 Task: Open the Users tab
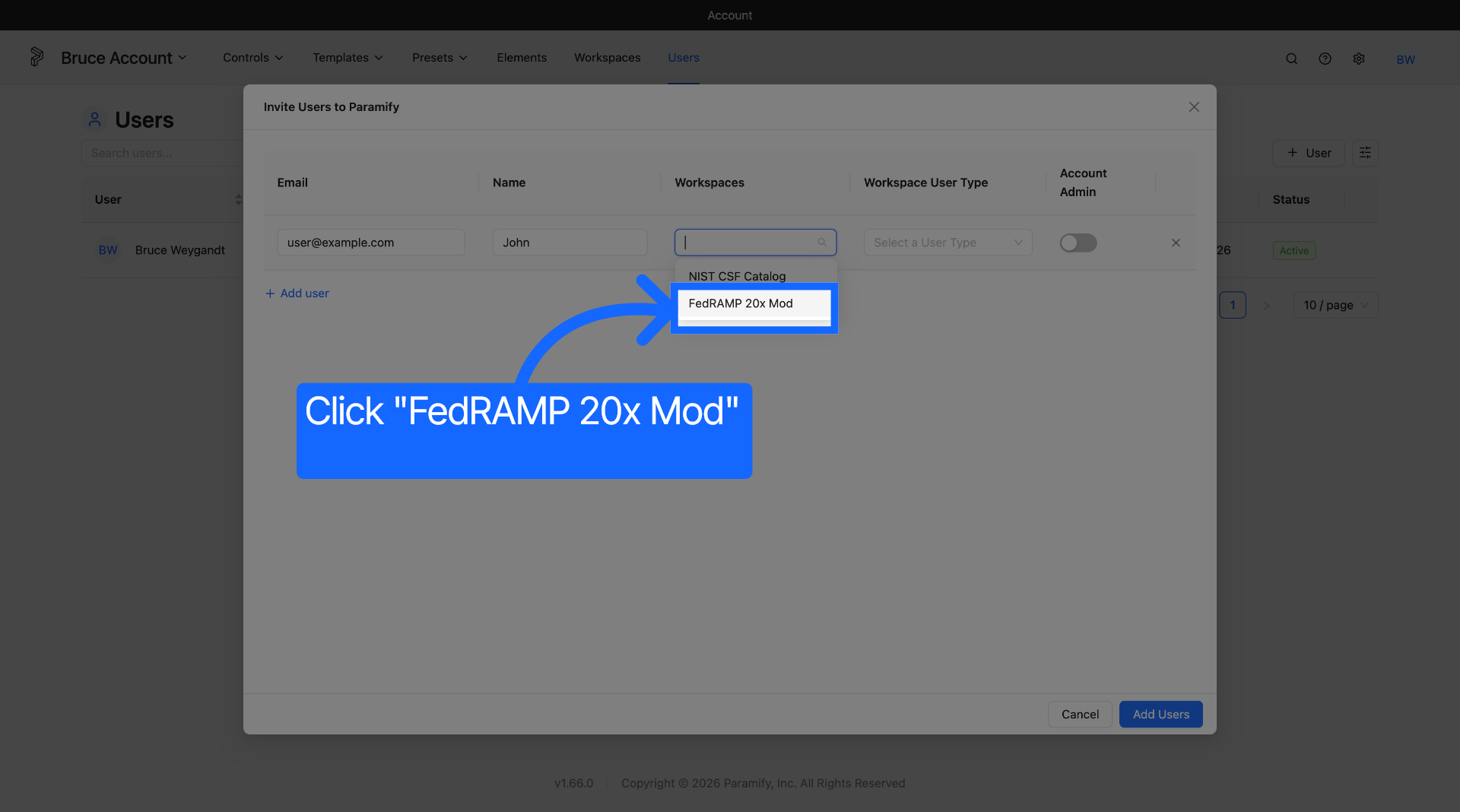[x=683, y=58]
